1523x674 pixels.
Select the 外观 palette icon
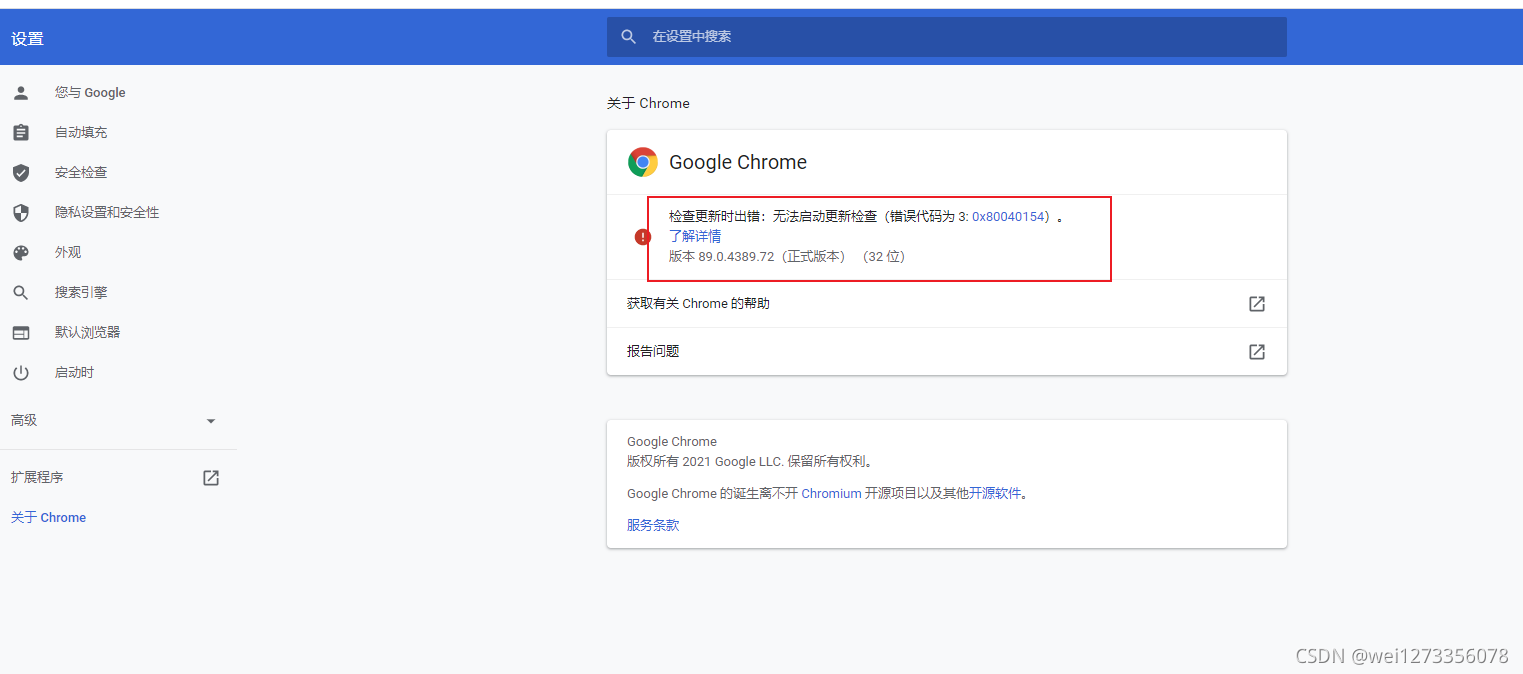[x=21, y=252]
